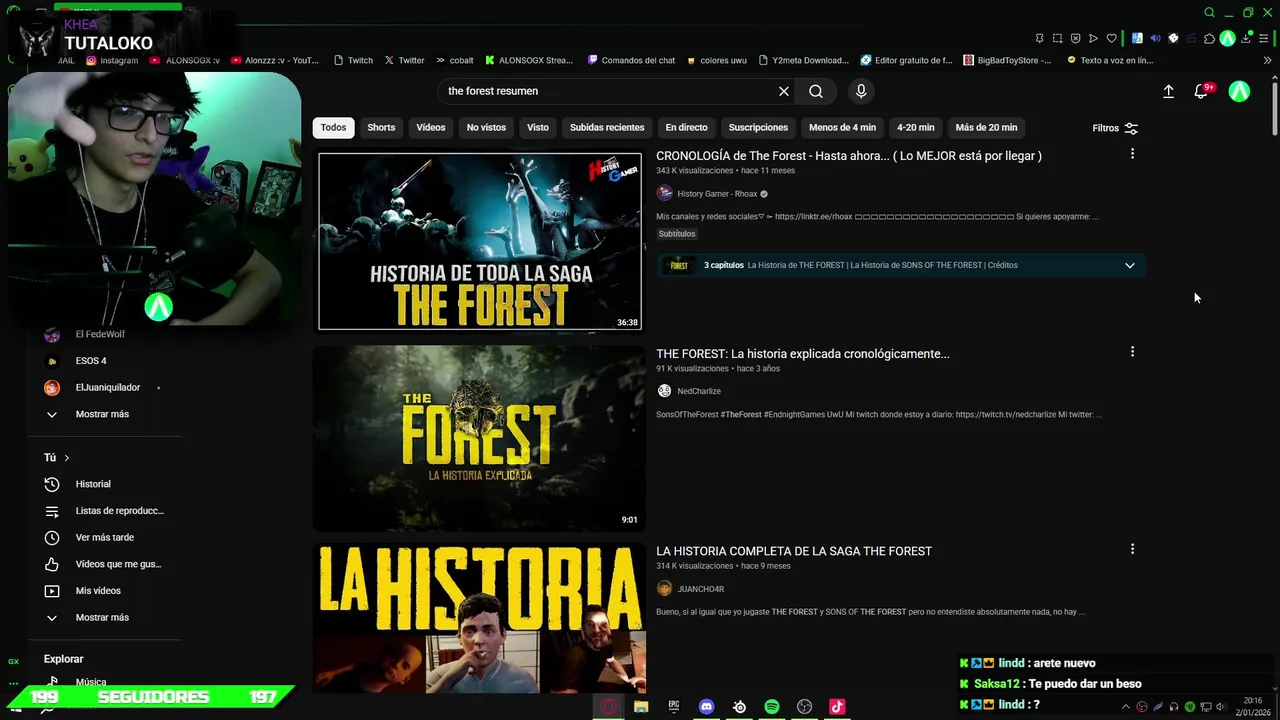This screenshot has height=720, width=1280.
Task: Select the Todos filter chip
Action: pos(333,128)
